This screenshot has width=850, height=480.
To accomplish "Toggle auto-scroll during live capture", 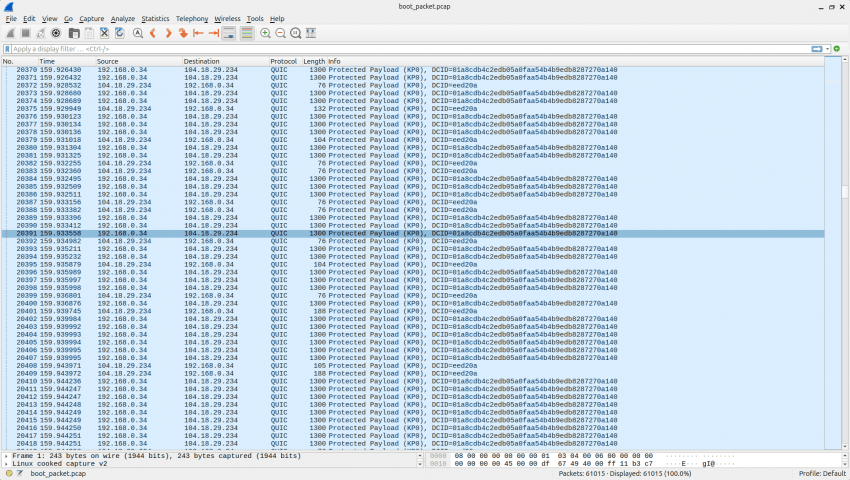I will click(229, 33).
